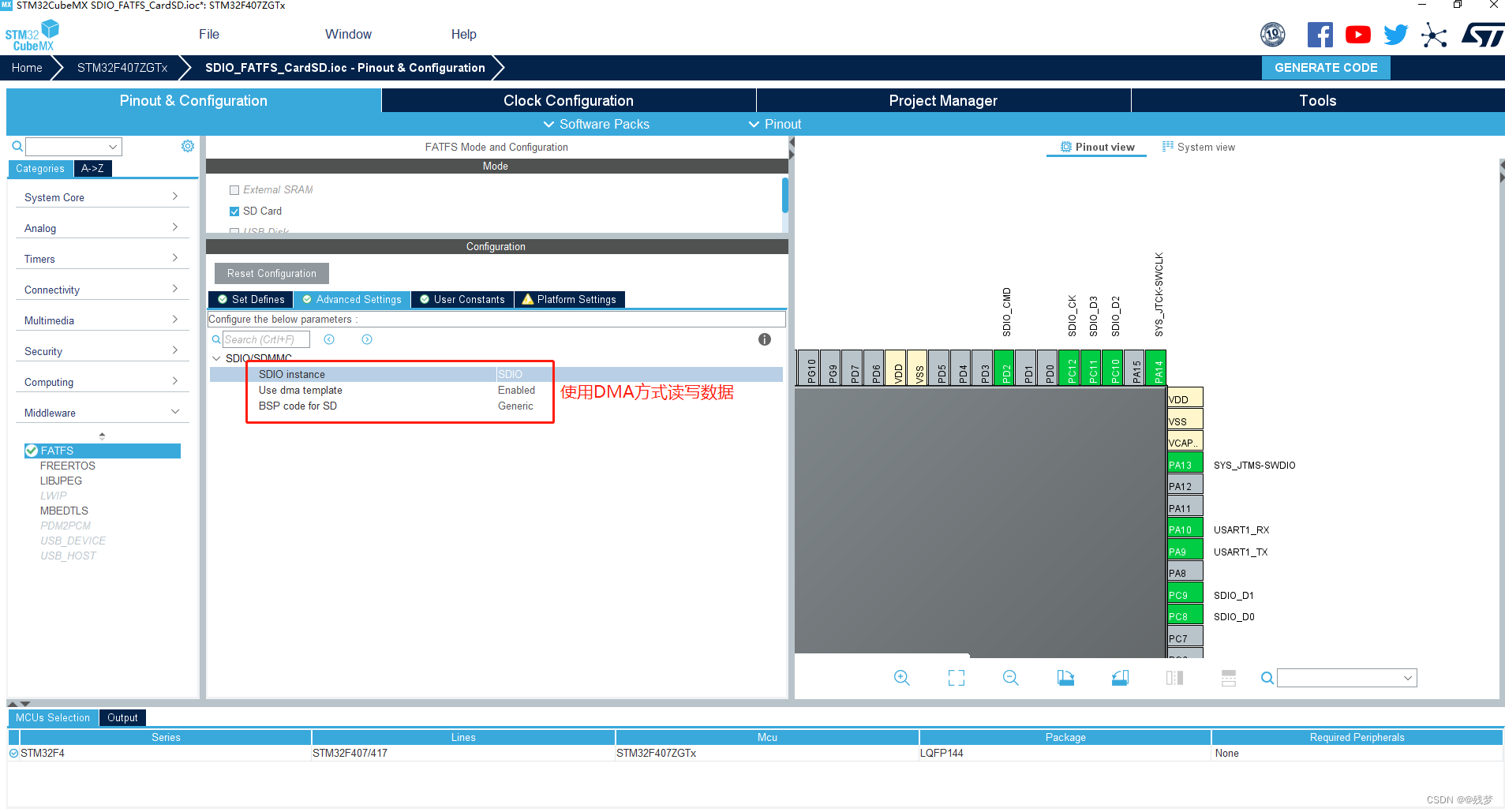Click the pin list layout icon
This screenshot has width=1505, height=812.
[1229, 678]
